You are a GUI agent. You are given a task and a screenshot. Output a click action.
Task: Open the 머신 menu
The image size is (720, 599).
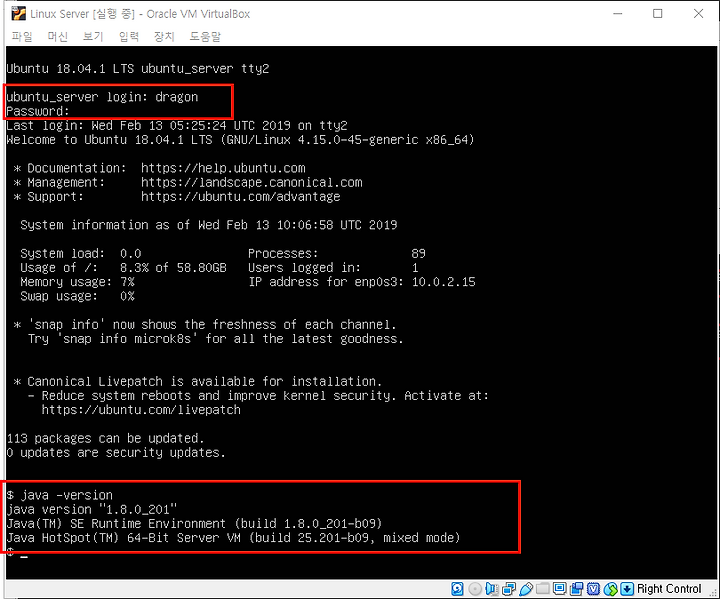click(x=57, y=36)
